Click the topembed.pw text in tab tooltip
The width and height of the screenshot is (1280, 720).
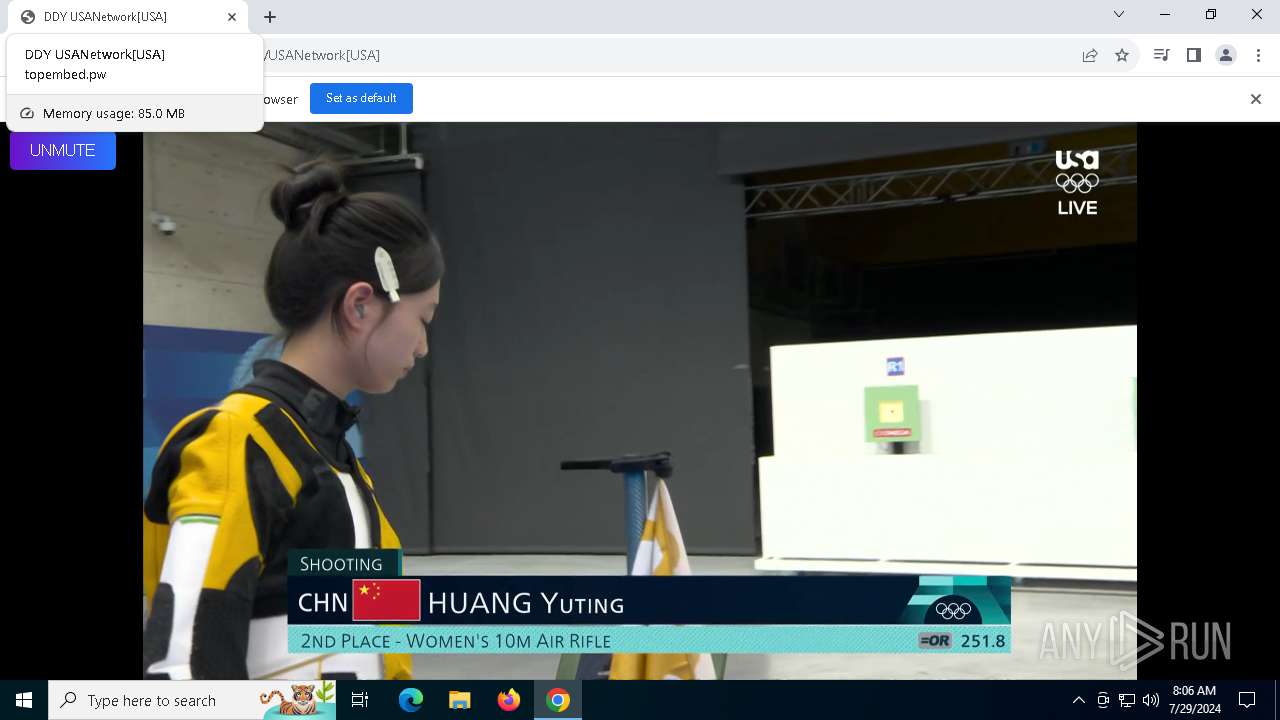click(66, 74)
